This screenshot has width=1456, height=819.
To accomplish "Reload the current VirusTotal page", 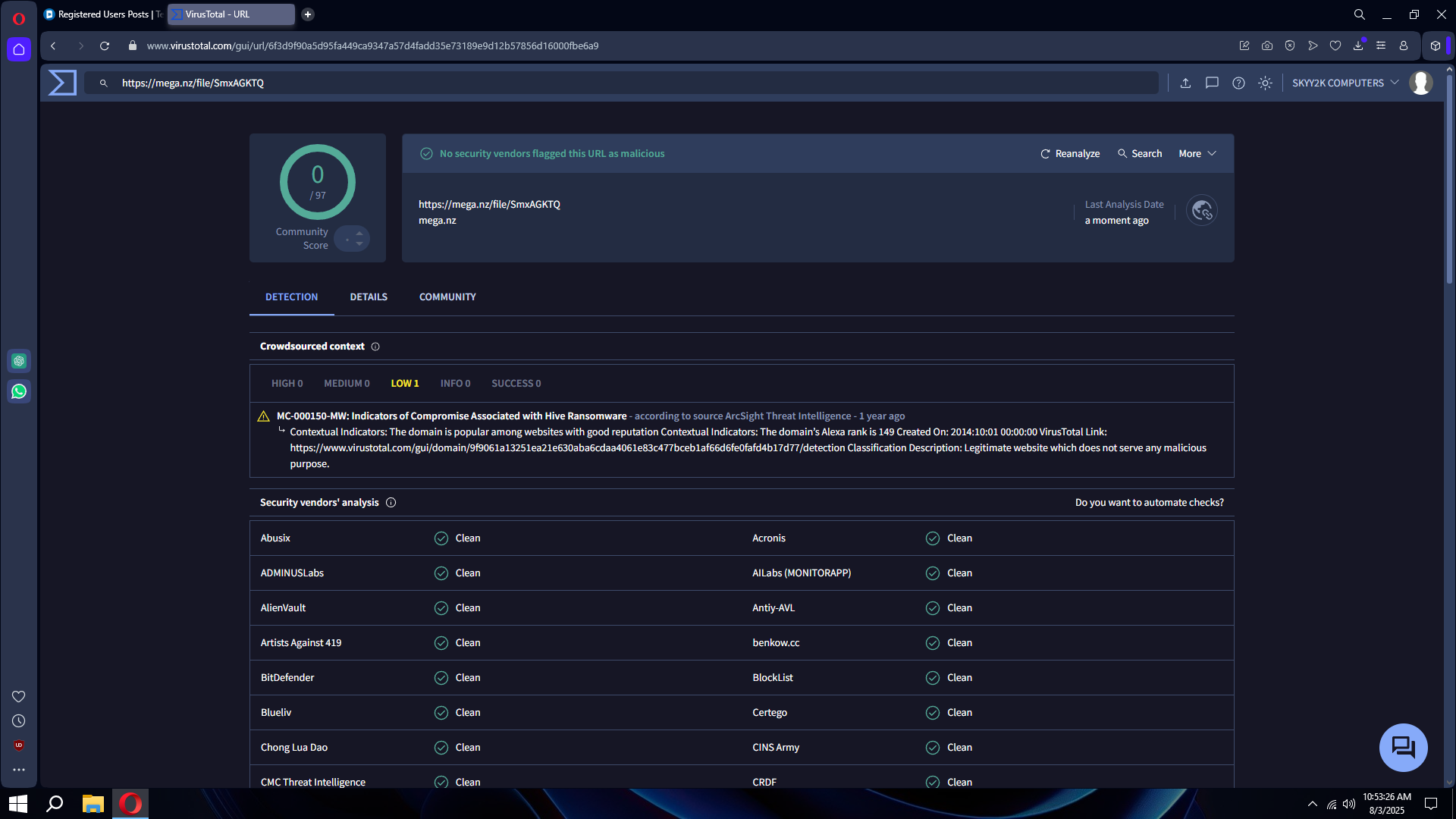I will (105, 46).
